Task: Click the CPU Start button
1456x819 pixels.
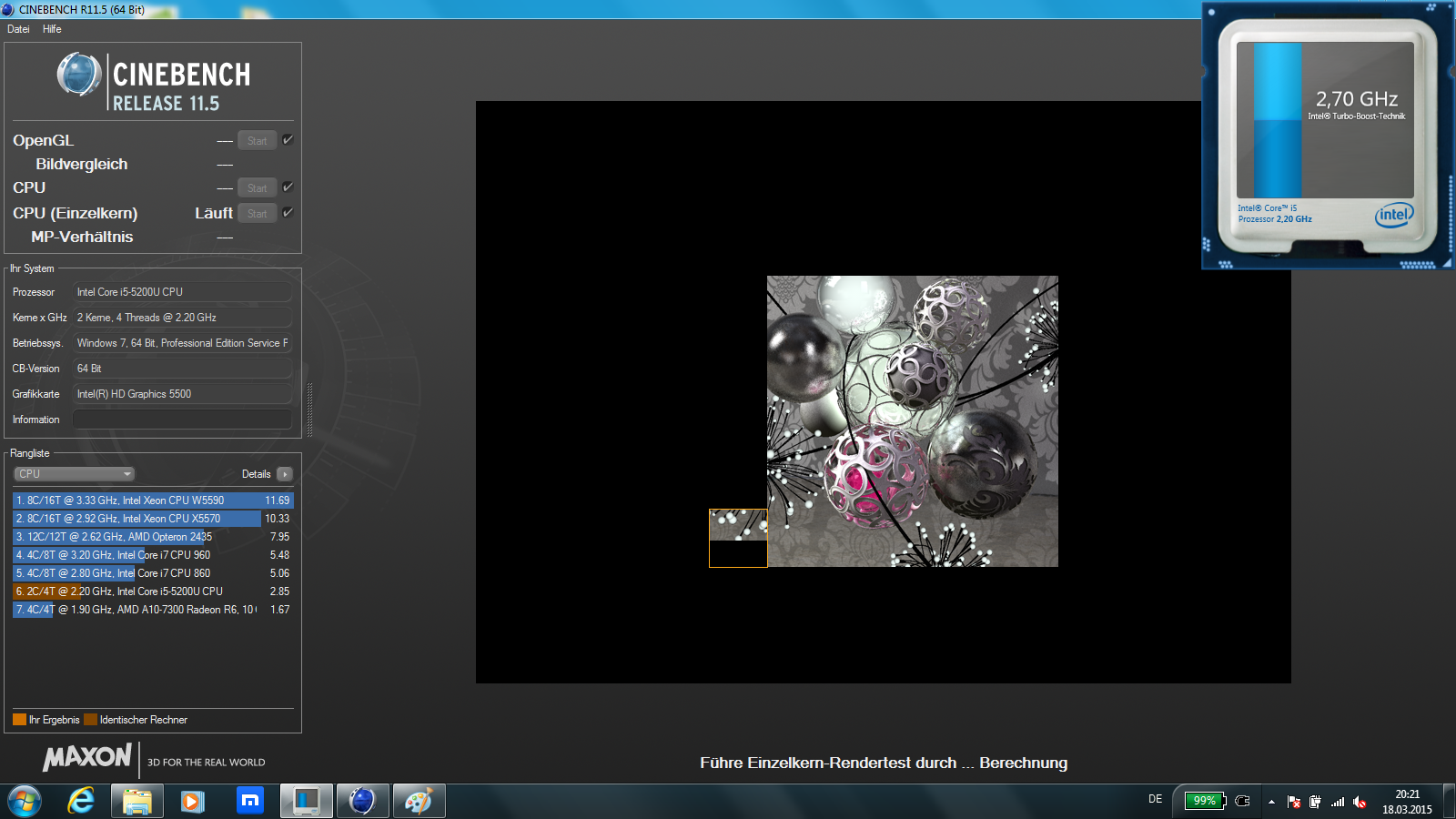Action: click(x=257, y=187)
